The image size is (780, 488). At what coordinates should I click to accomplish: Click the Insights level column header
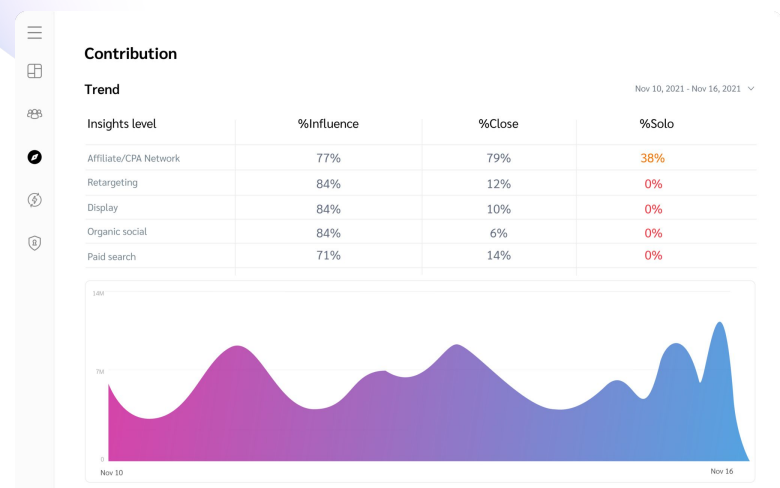click(122, 124)
